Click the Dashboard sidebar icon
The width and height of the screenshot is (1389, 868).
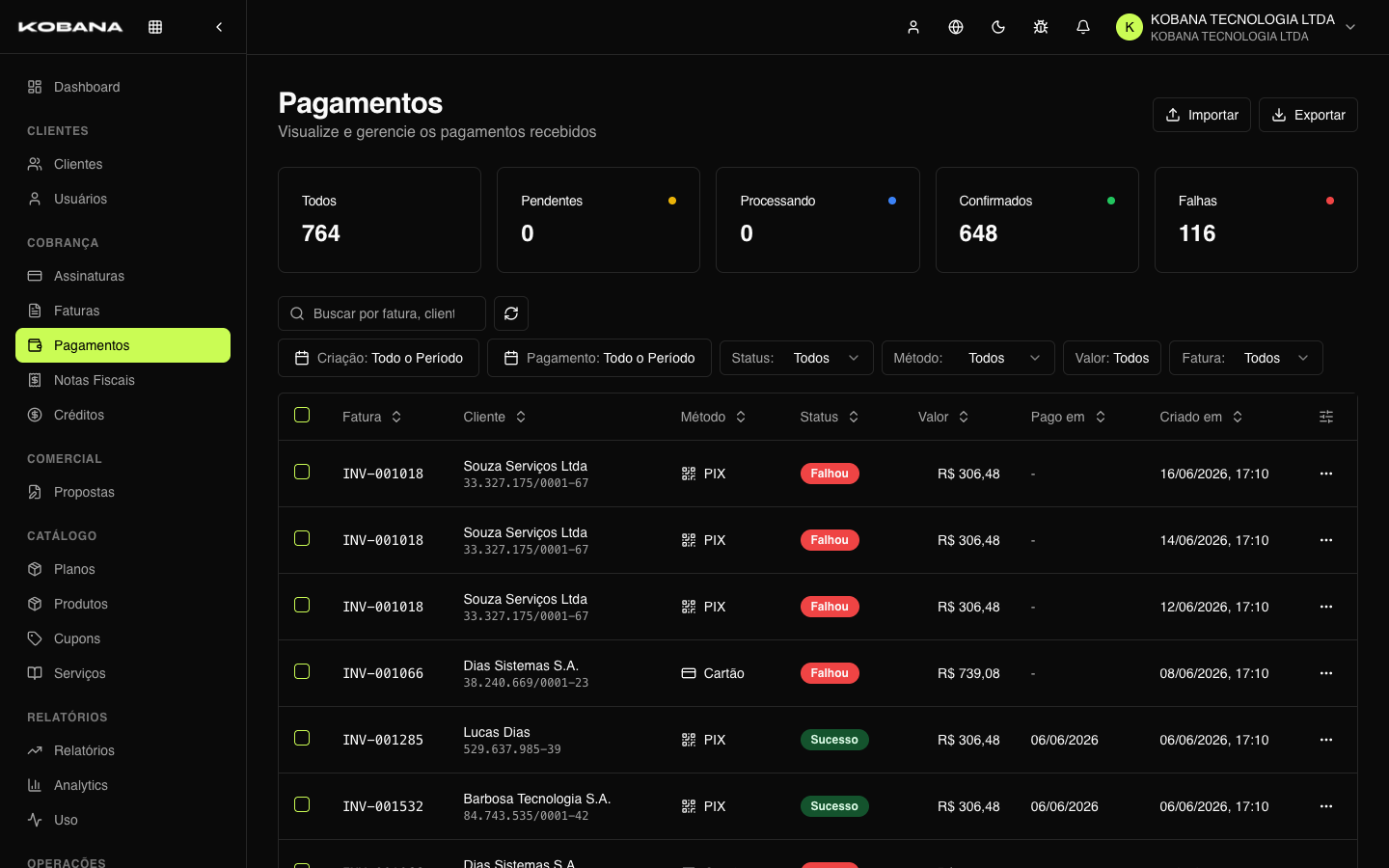[x=35, y=87]
